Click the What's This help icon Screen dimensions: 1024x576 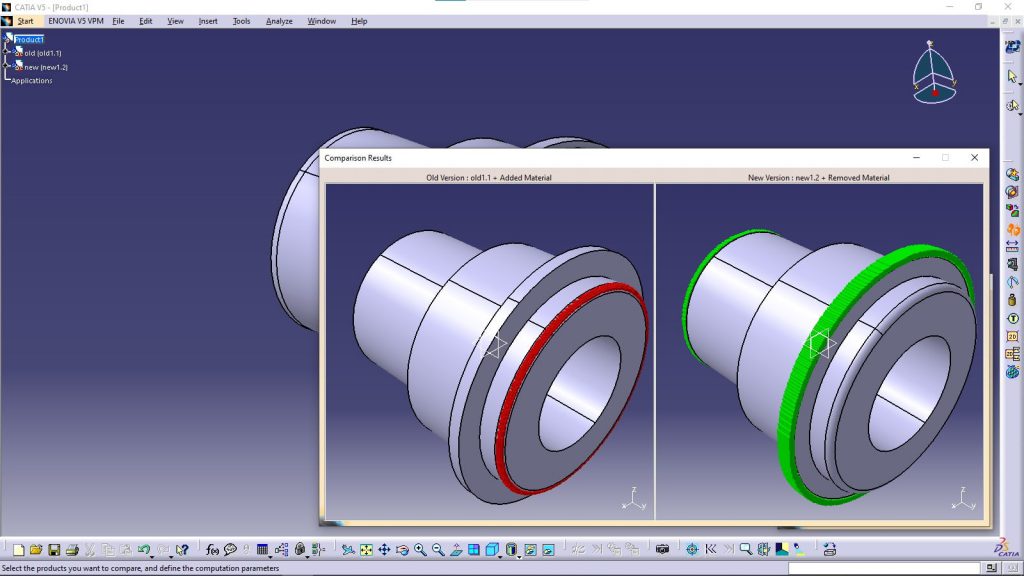click(182, 550)
